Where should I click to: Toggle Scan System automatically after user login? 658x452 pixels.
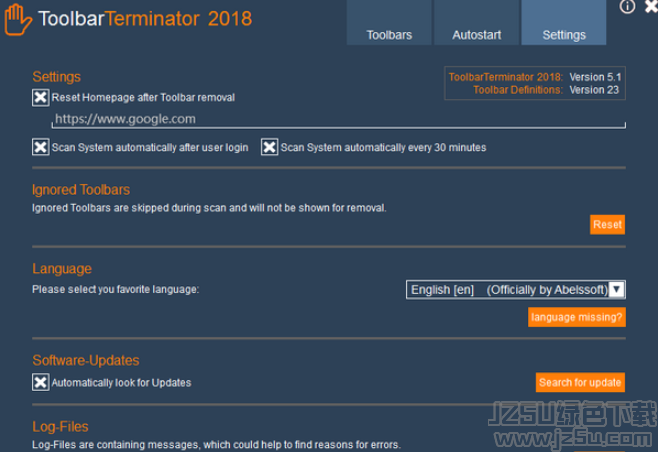pyautogui.click(x=41, y=147)
